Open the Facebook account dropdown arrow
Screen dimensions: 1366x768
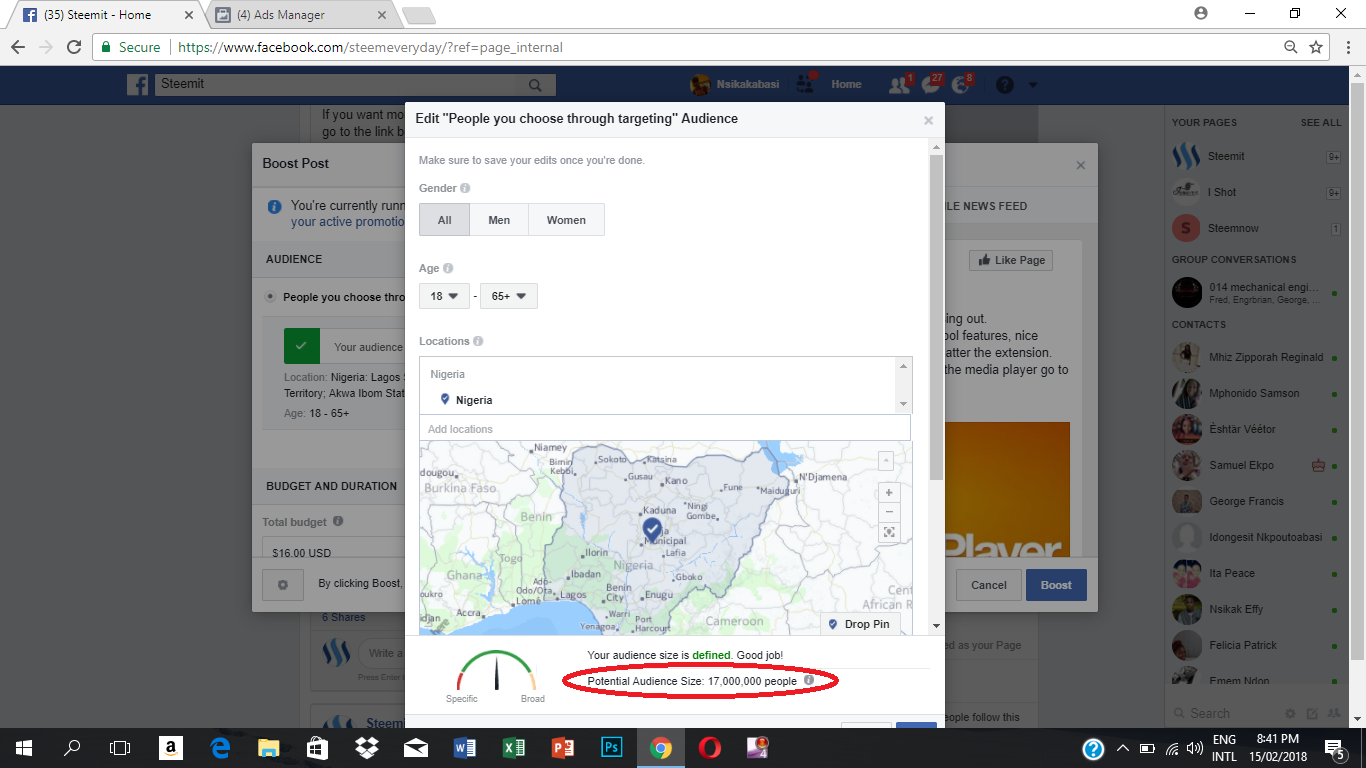coord(1033,85)
